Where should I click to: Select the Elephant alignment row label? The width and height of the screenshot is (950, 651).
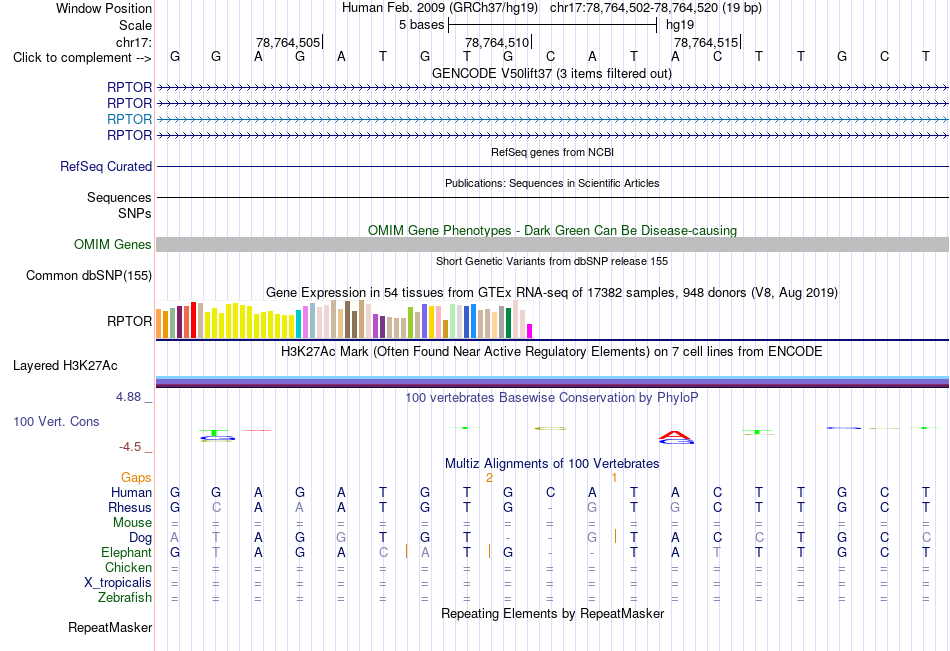point(126,552)
